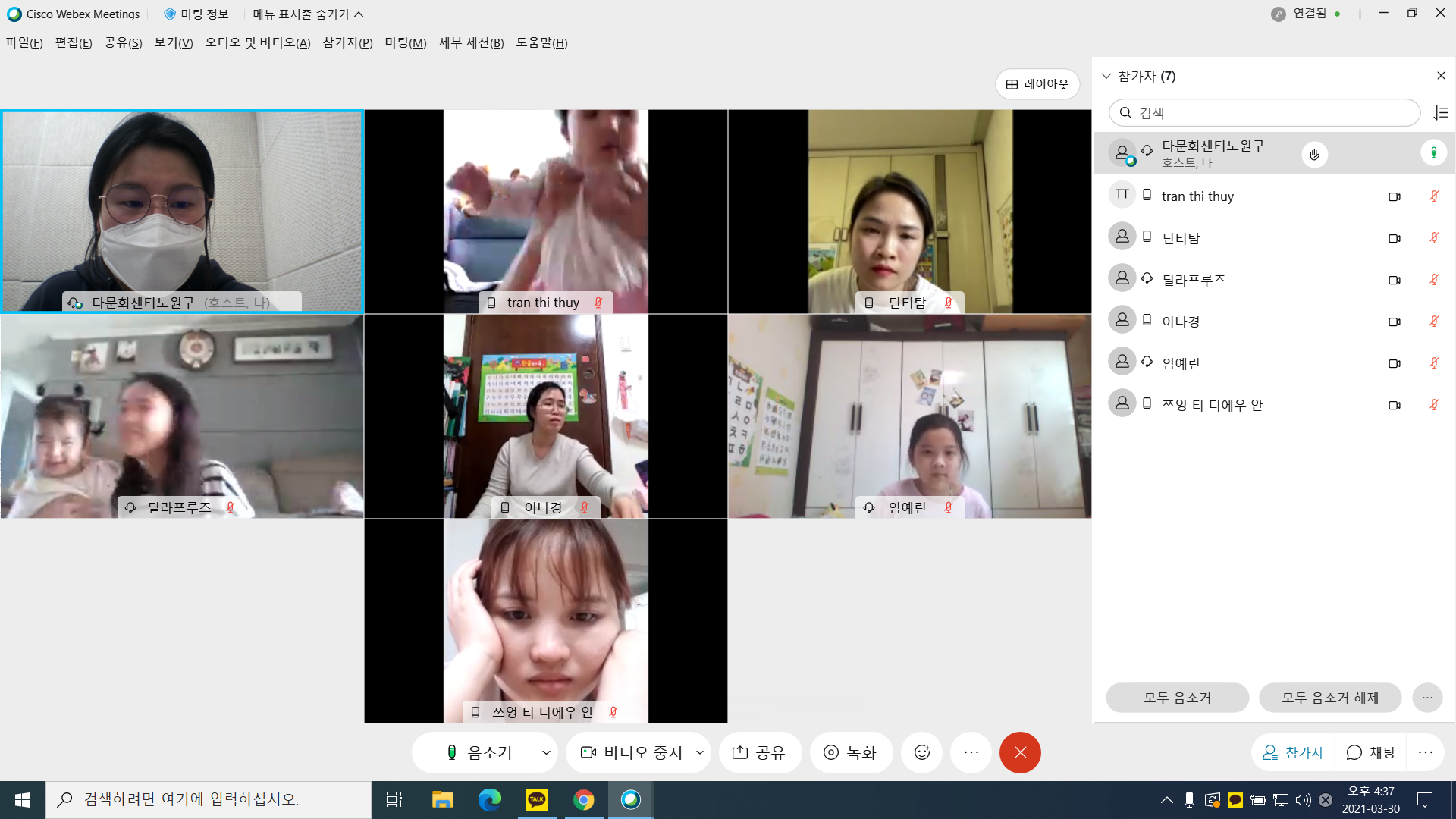This screenshot has width=1456, height=819.
Task: Select 딜라프루즈 video tile
Action: click(182, 416)
